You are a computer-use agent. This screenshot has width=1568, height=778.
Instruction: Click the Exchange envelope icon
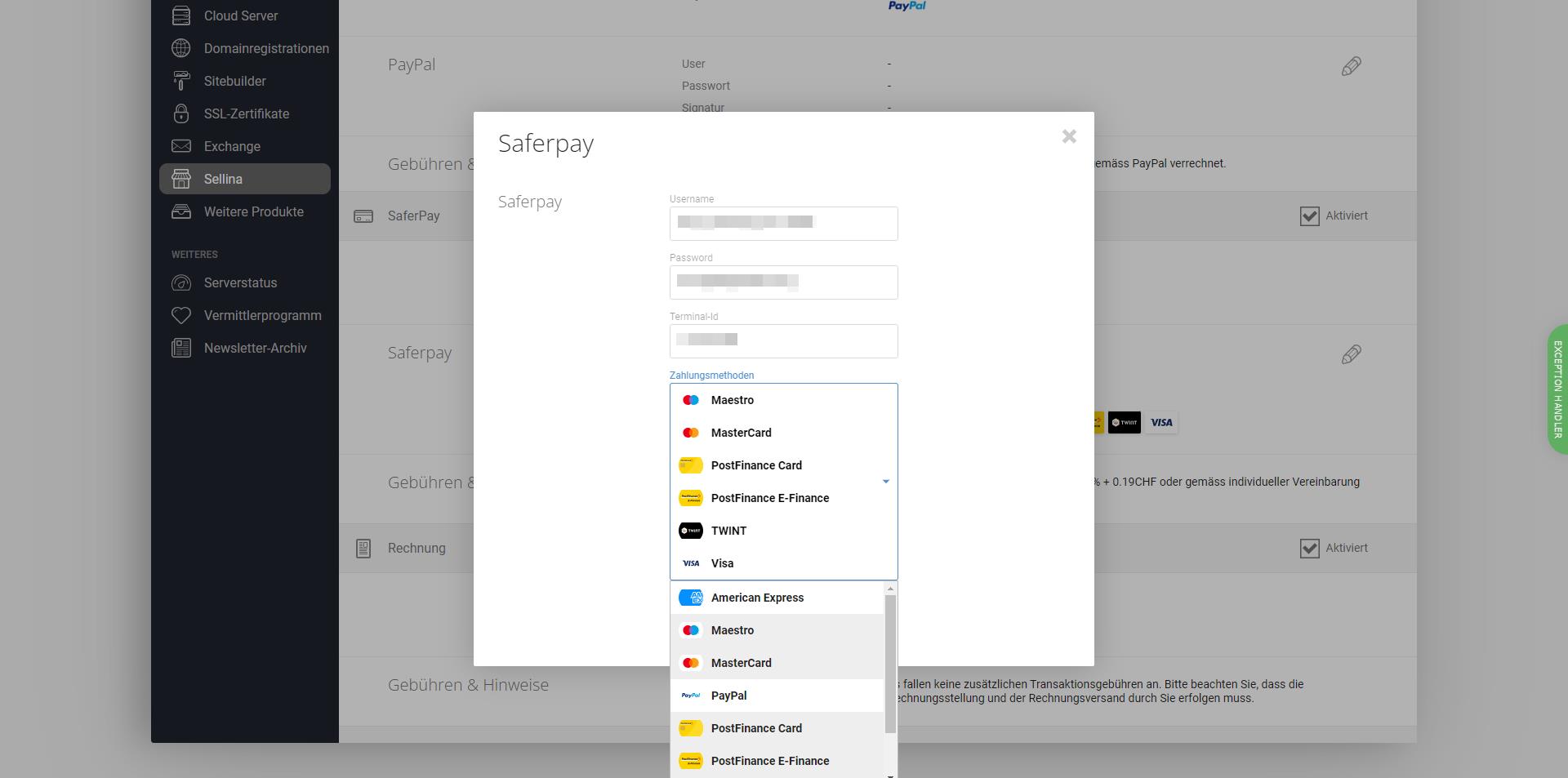tap(181, 146)
